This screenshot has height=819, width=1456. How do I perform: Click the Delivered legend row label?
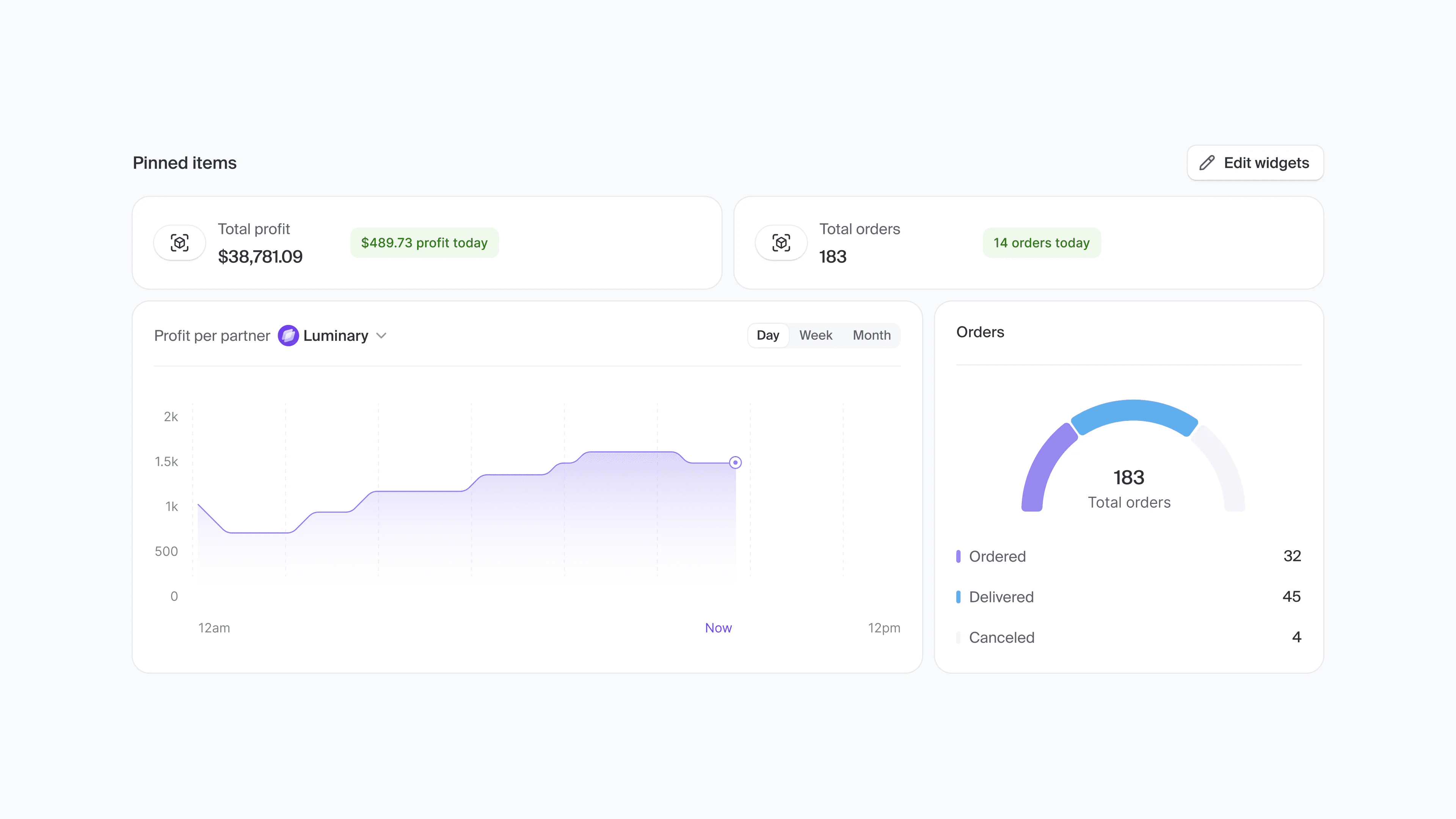coord(1001,597)
